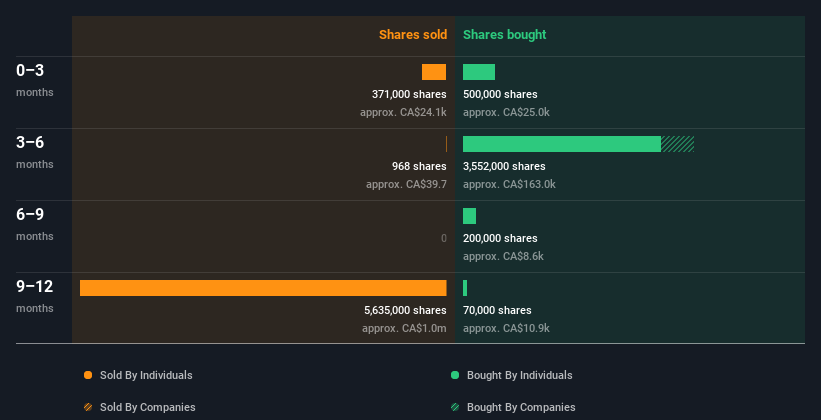Click the 9–12 months row label
Viewport: 821px width, 420px height.
[x=35, y=296]
